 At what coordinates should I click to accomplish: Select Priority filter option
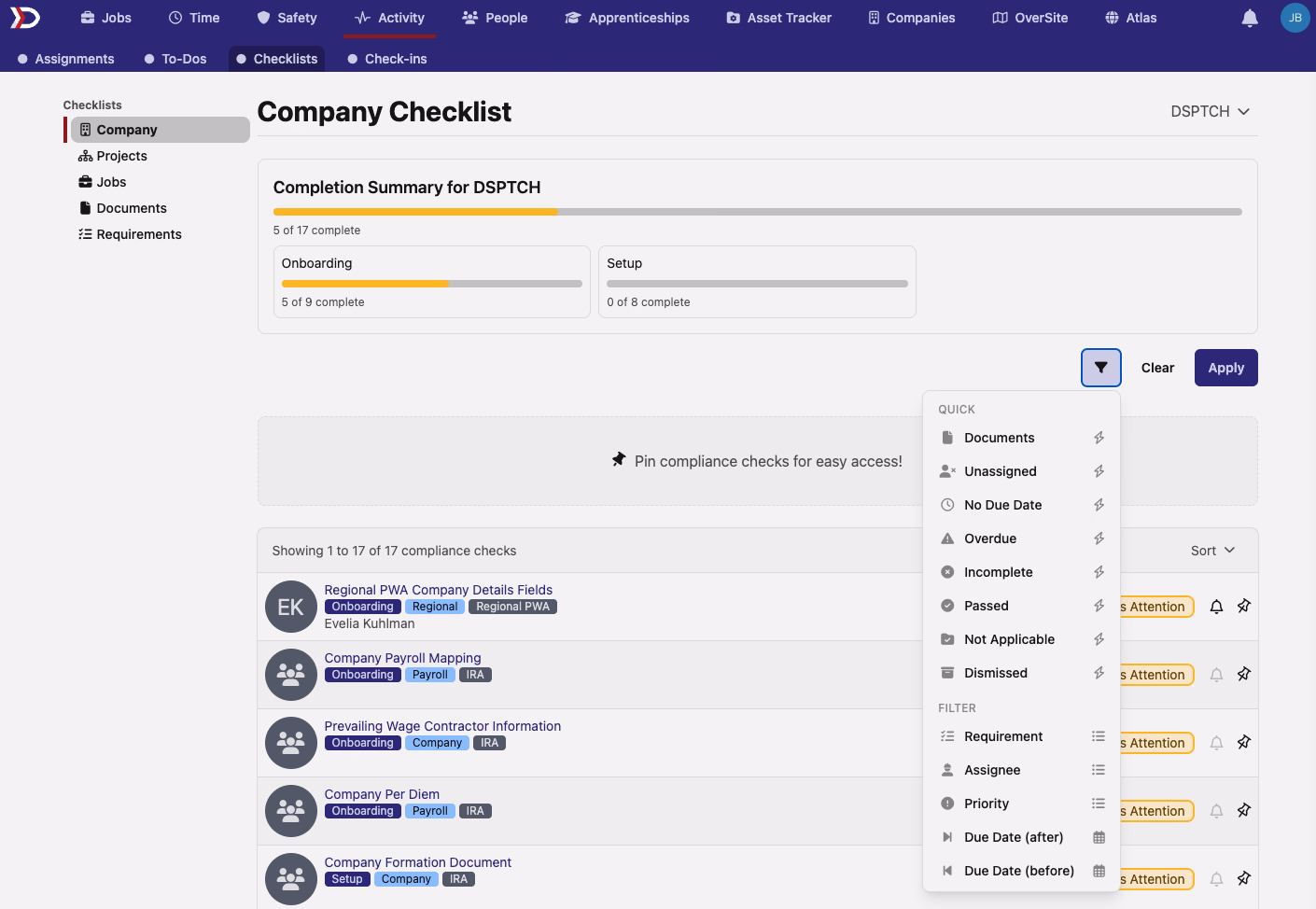coord(1022,804)
